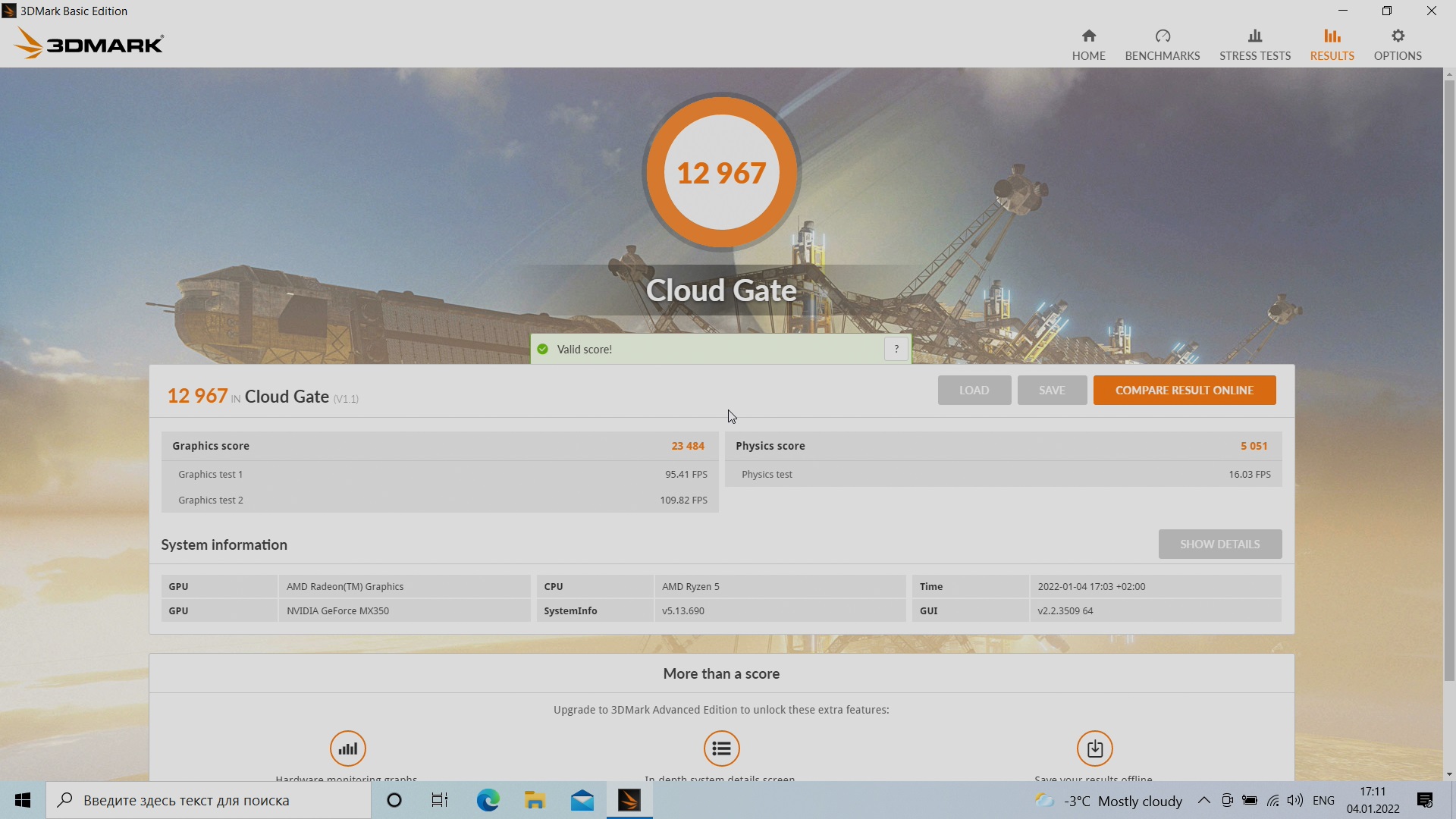Screen dimensions: 1456x819
Task: Restore down the 3DMark window
Action: pos(1387,11)
